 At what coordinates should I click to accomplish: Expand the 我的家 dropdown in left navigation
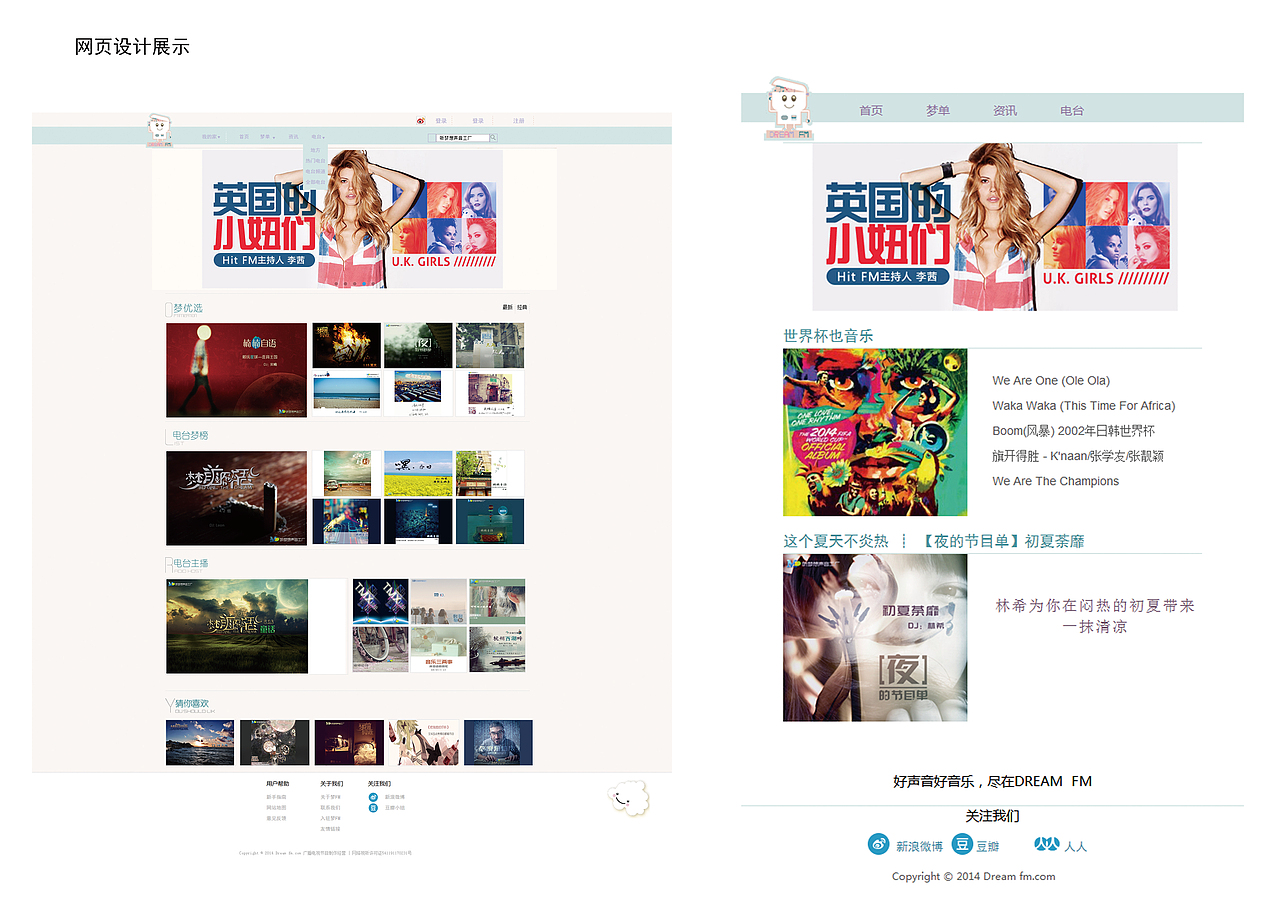coord(211,137)
